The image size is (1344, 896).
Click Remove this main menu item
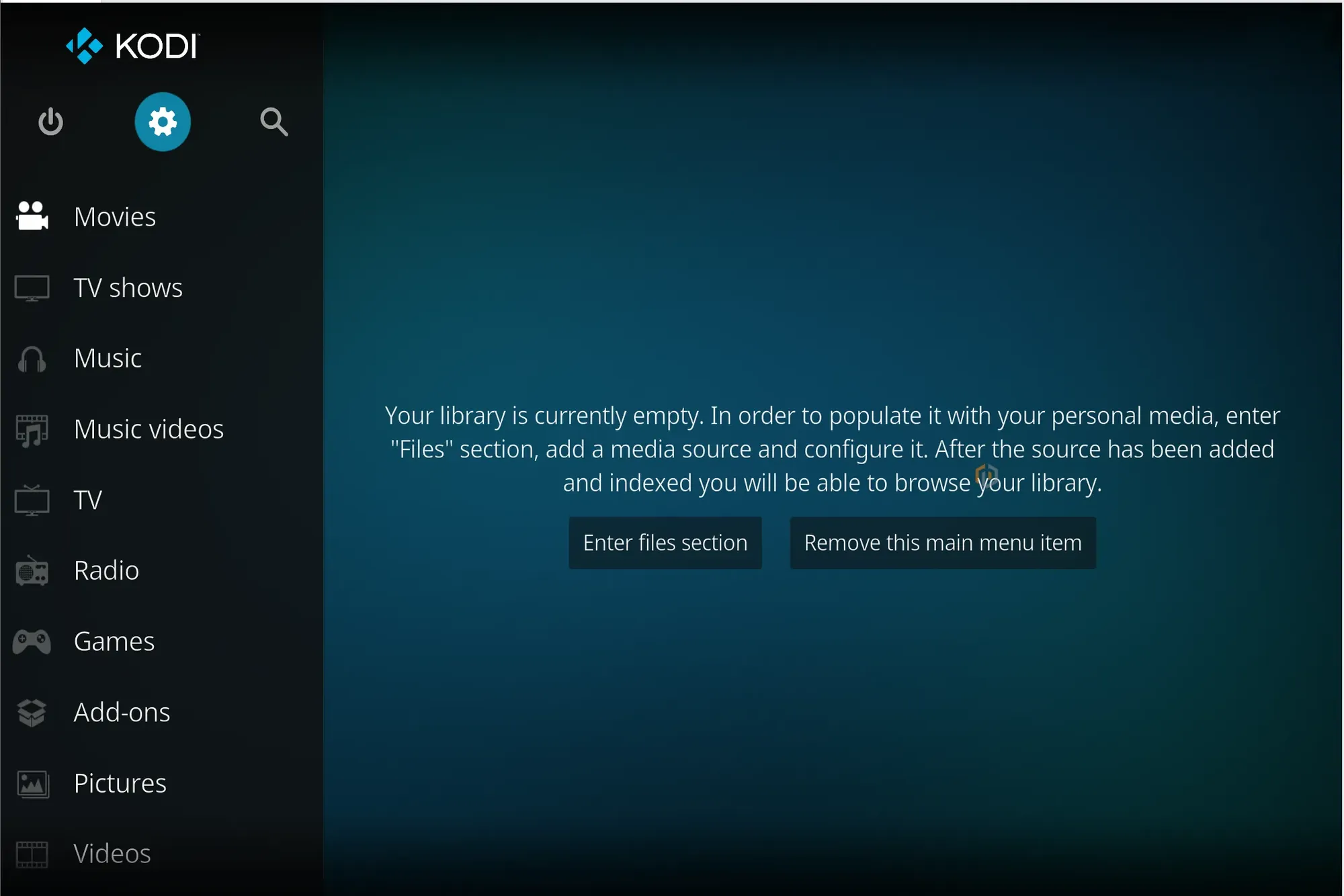pyautogui.click(x=943, y=543)
